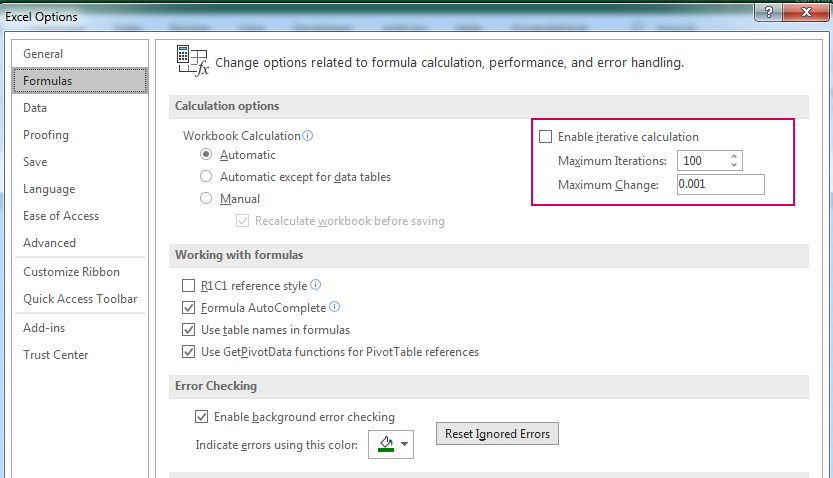Image resolution: width=833 pixels, height=478 pixels.
Task: Go to the Proofing category
Action: point(80,135)
